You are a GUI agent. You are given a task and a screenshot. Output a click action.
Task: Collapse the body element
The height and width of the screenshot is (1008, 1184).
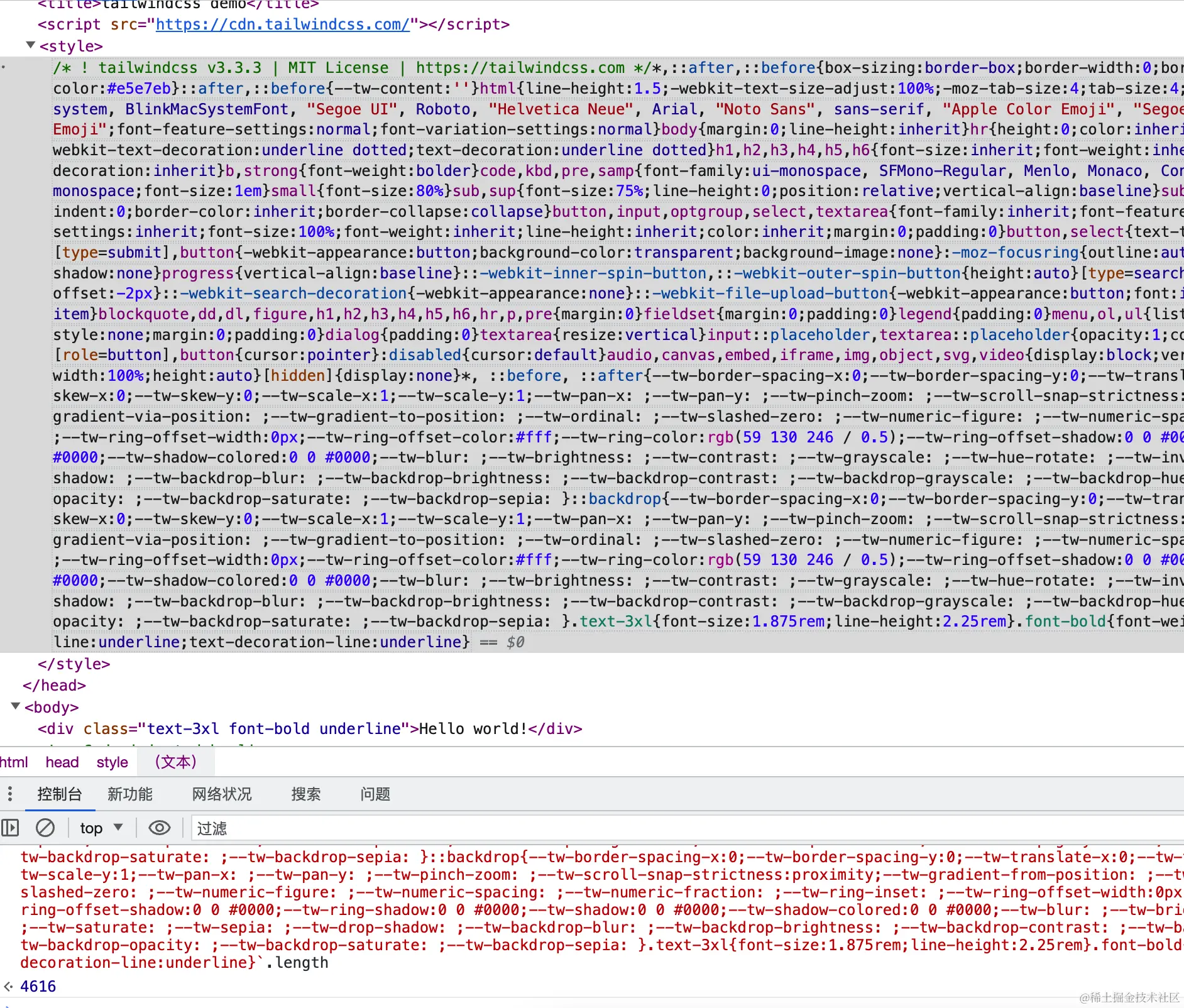(16, 706)
